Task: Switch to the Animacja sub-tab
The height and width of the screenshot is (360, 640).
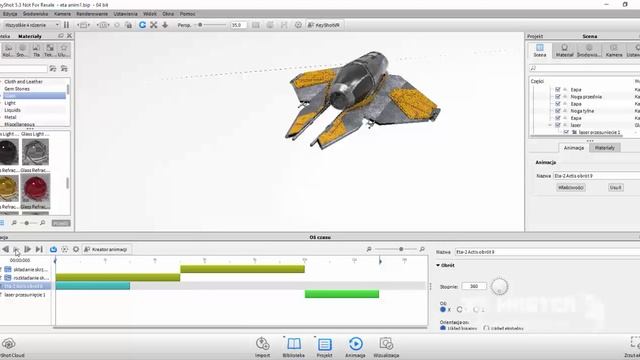Action: click(x=574, y=148)
